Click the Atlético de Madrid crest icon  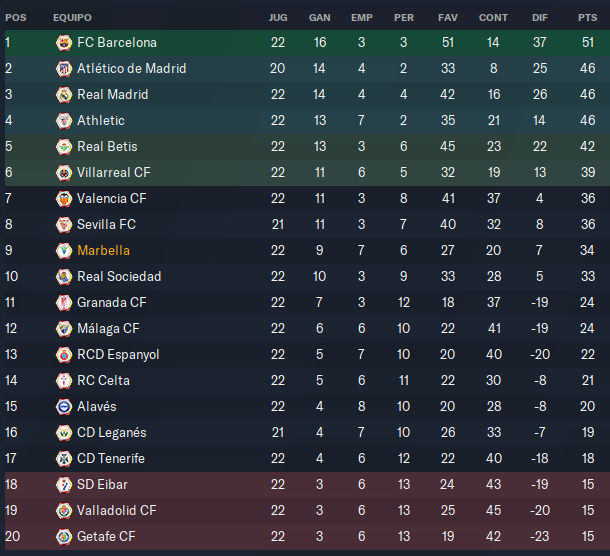(64, 68)
